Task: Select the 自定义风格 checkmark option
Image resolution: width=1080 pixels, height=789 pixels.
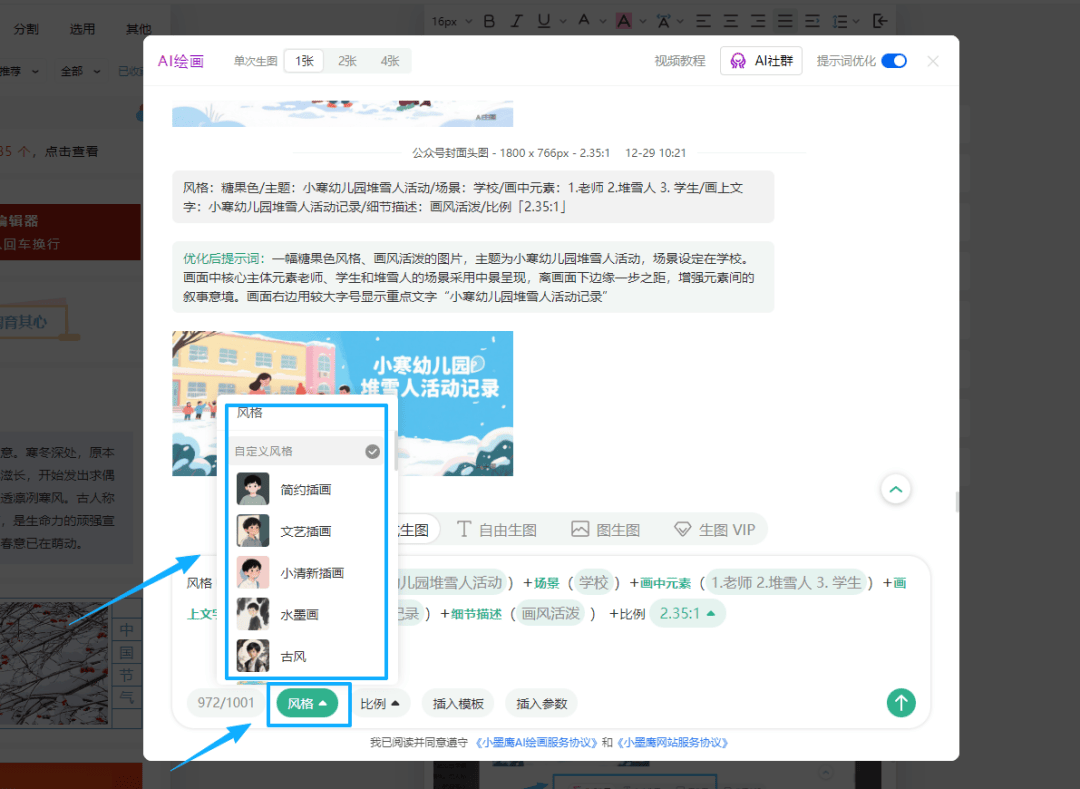Action: click(x=372, y=451)
